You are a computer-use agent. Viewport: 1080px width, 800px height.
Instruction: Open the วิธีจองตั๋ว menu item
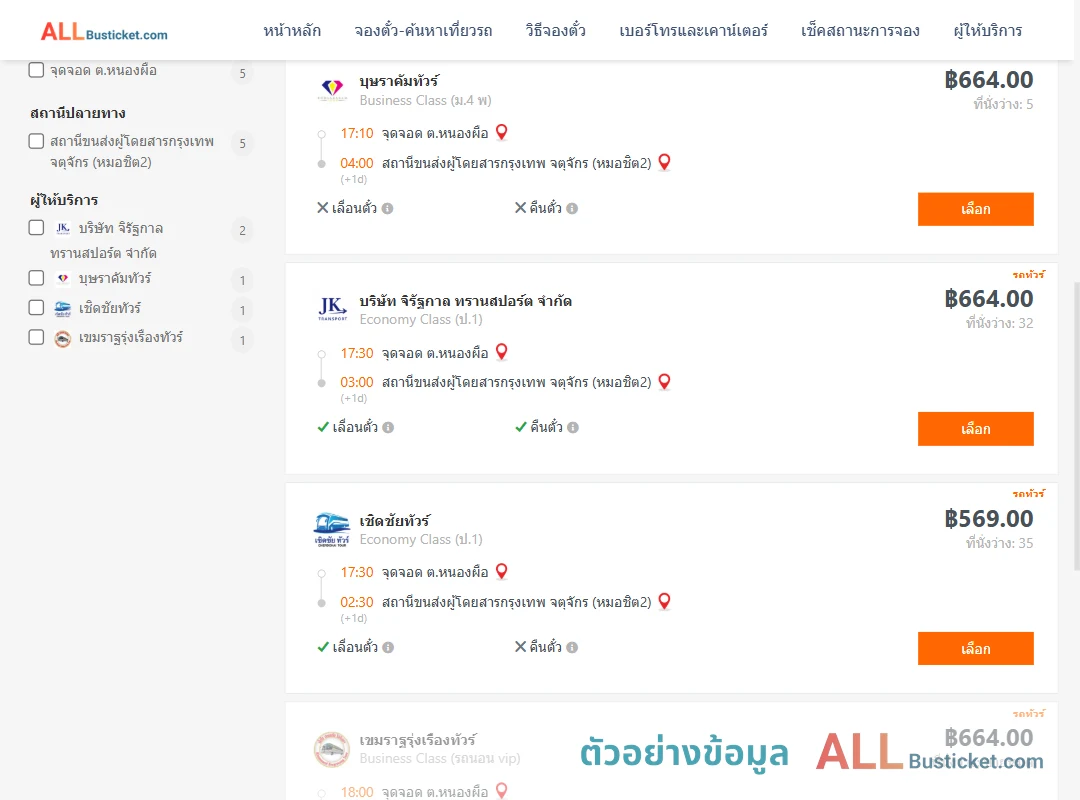pos(555,30)
